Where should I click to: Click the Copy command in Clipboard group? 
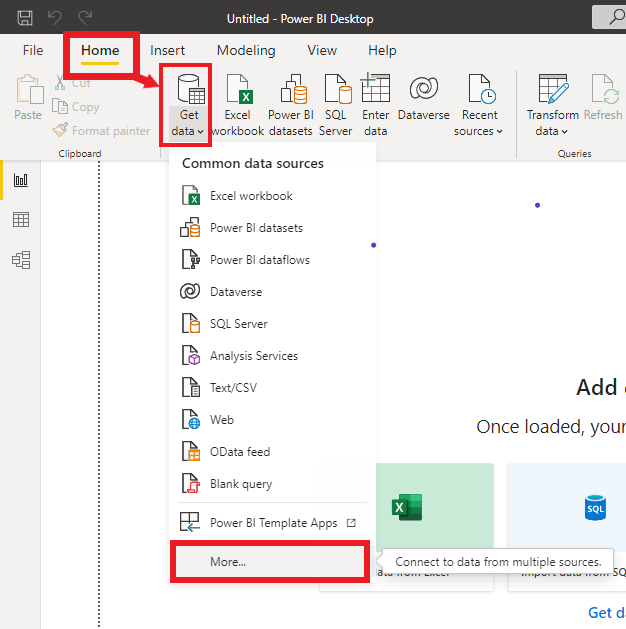[75, 107]
